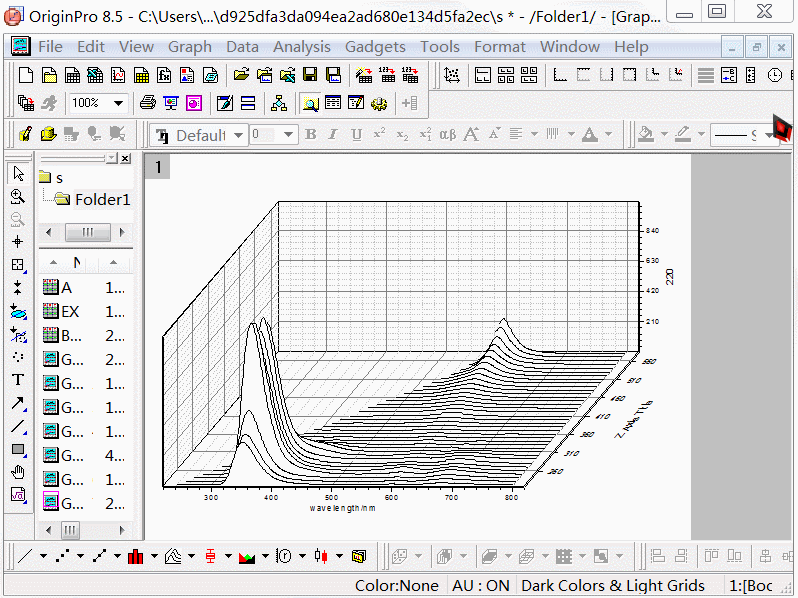
Task: Click the layer 1 button on graph
Action: coord(157,167)
